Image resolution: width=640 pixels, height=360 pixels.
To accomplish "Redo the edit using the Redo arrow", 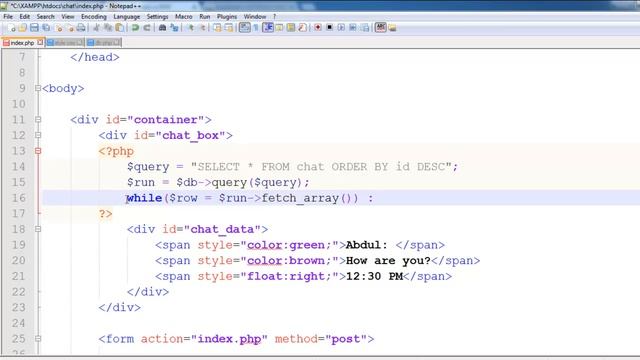I will point(147,28).
